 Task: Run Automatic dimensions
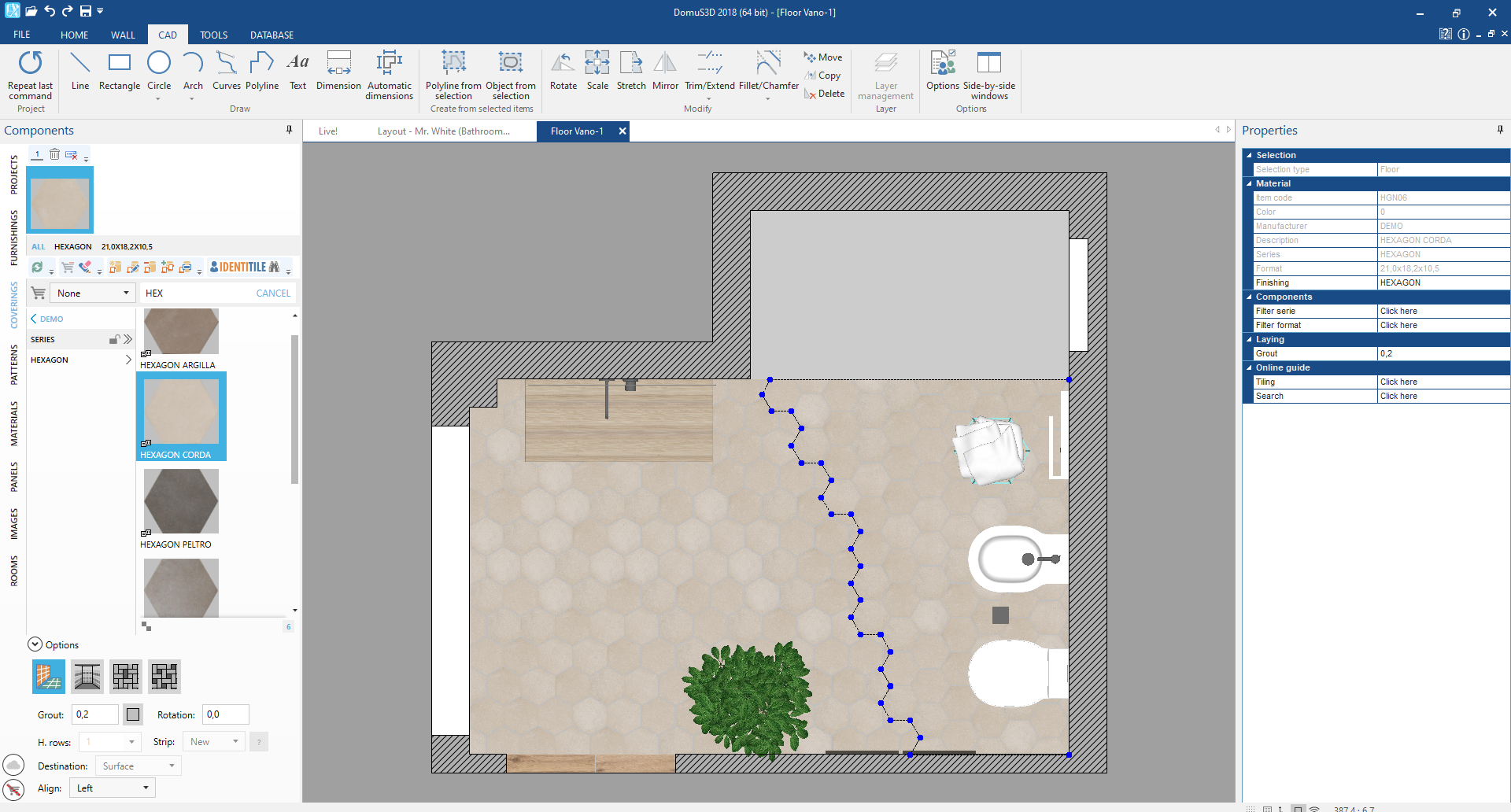pos(389,76)
